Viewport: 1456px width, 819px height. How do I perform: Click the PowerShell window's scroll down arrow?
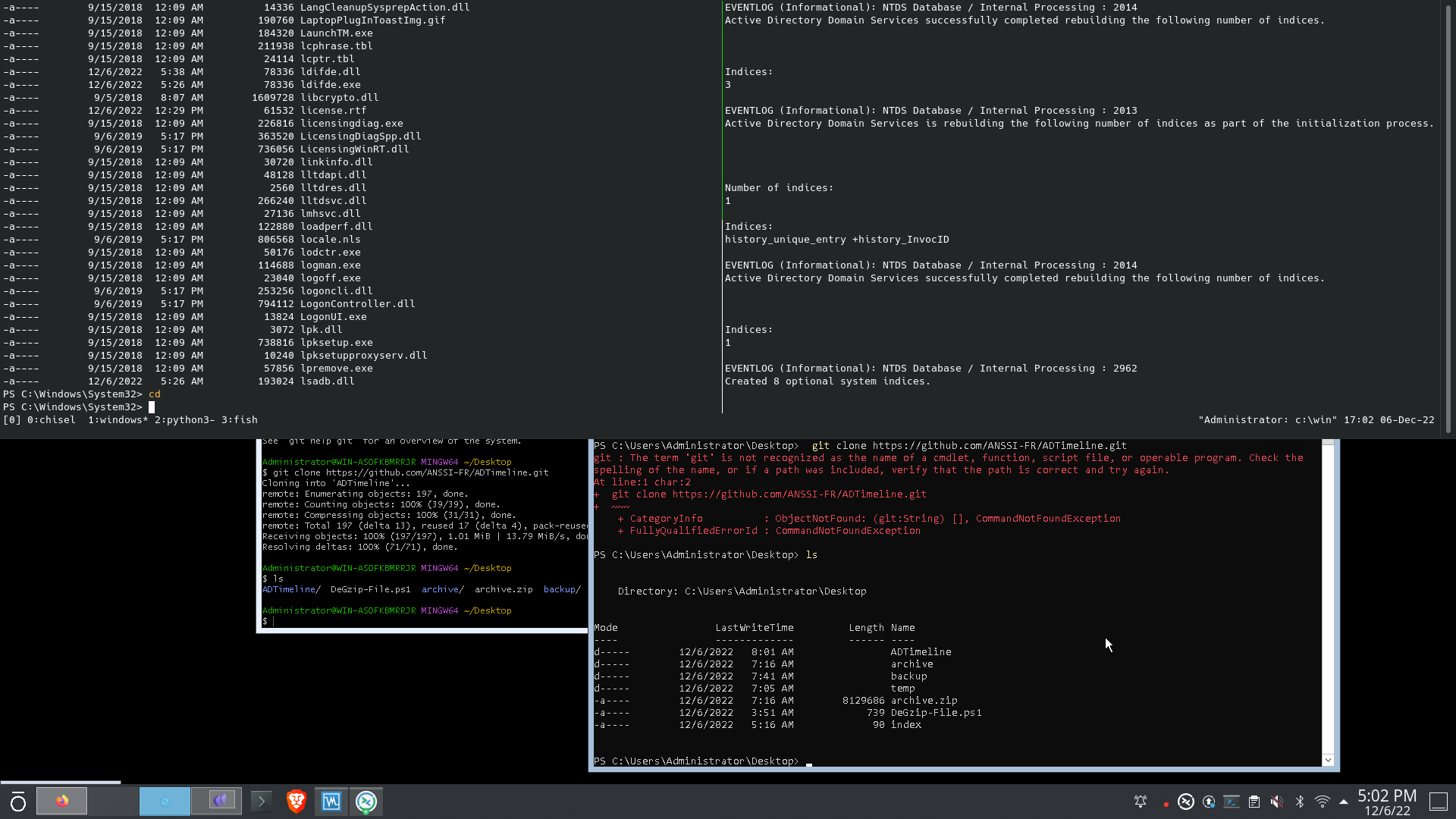pyautogui.click(x=1328, y=760)
